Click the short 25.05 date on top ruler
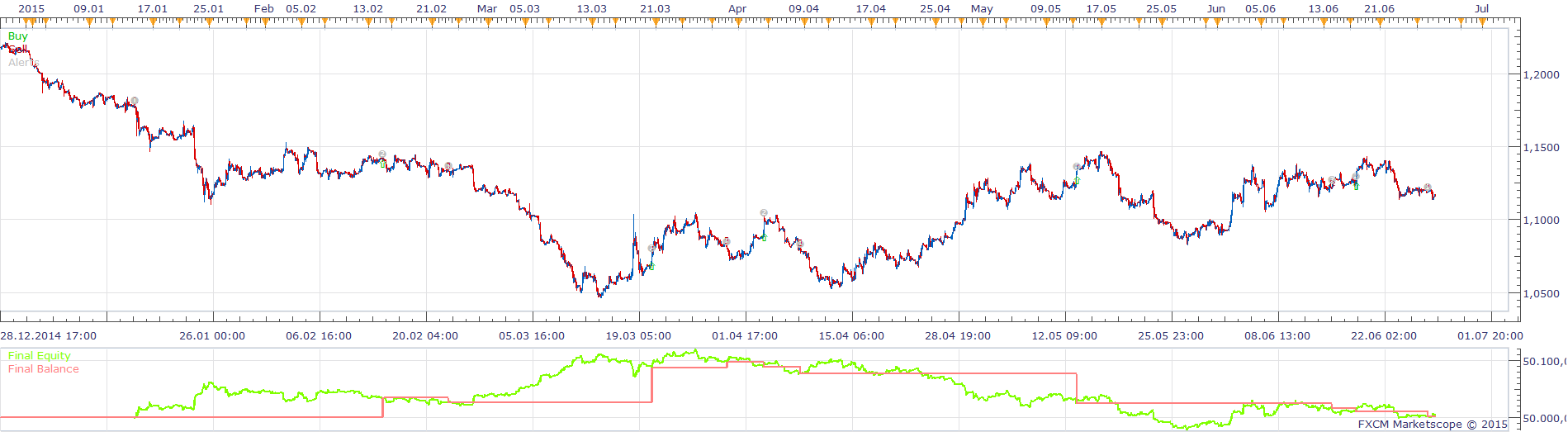This screenshot has width=1568, height=432. pos(1161,8)
